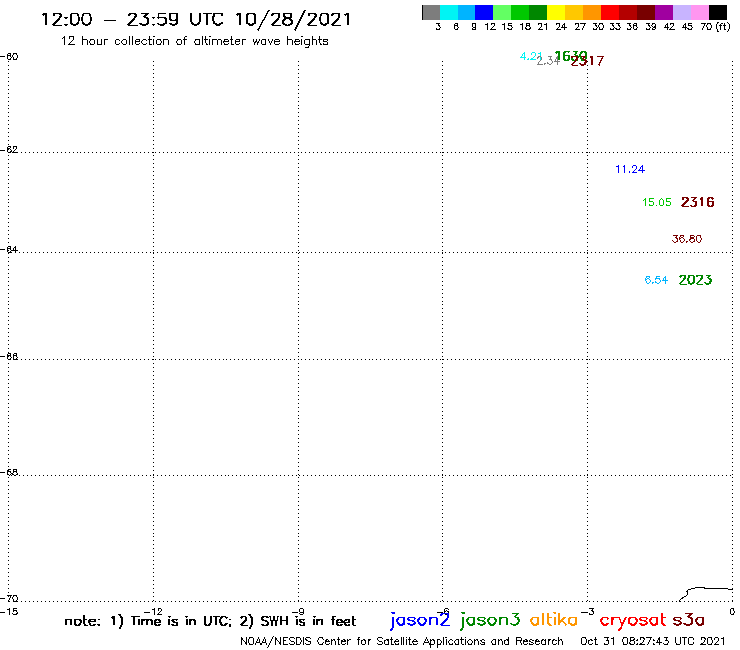Screen dimensions: 740x650
Task: Select the green 2023 time label
Action: pyautogui.click(x=695, y=280)
